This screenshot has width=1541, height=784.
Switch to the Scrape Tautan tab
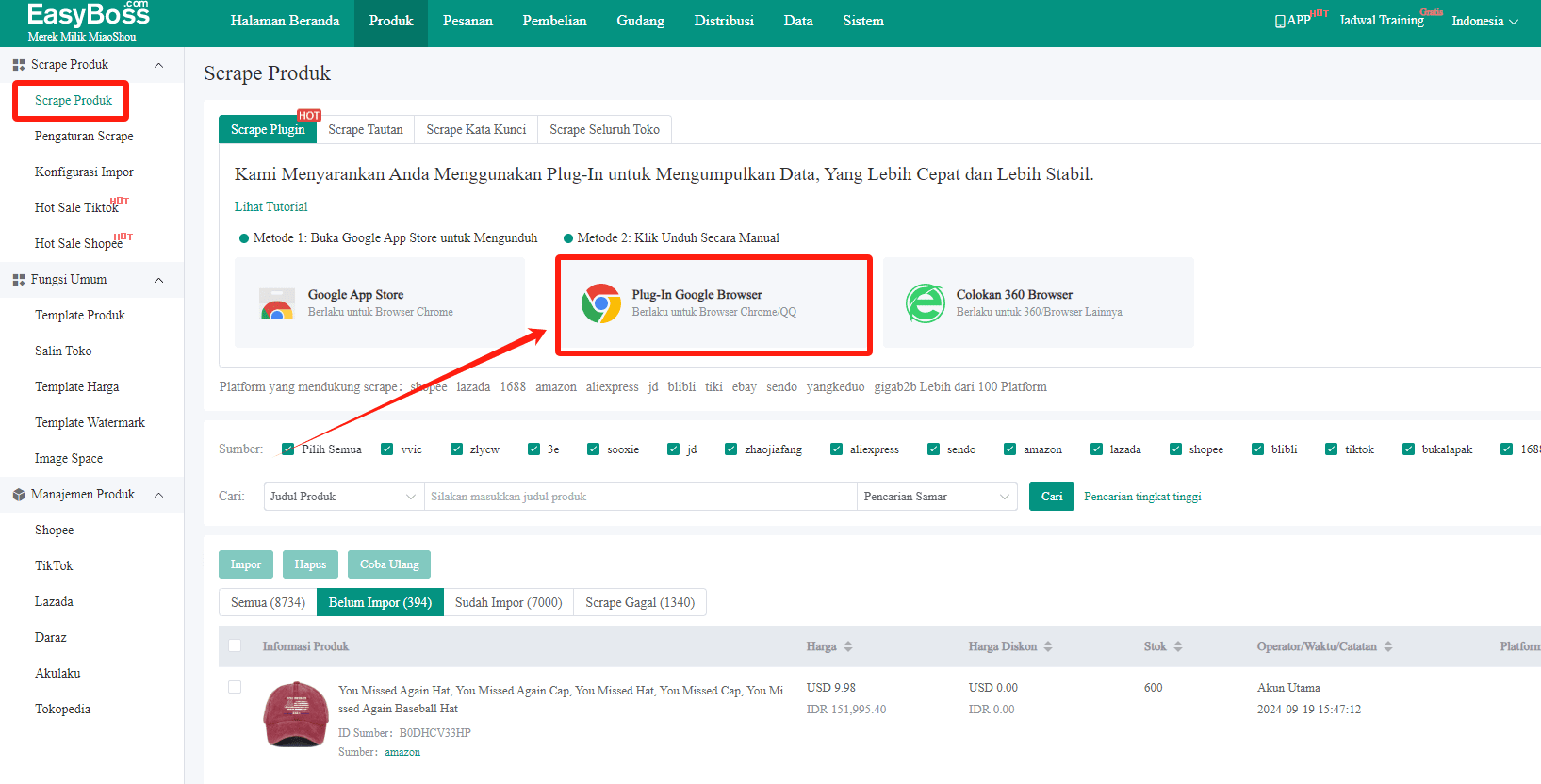366,129
